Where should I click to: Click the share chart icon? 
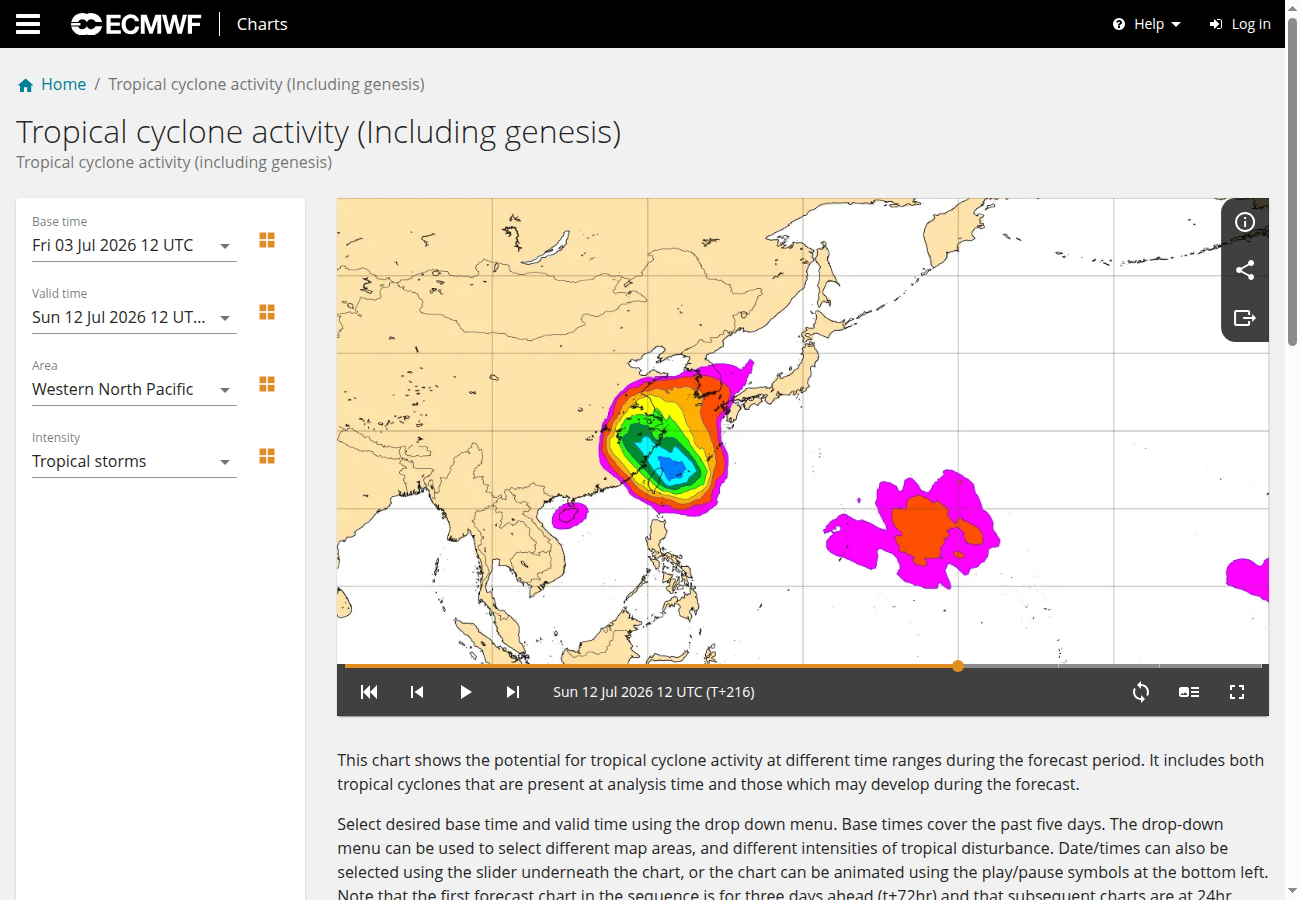click(1245, 270)
